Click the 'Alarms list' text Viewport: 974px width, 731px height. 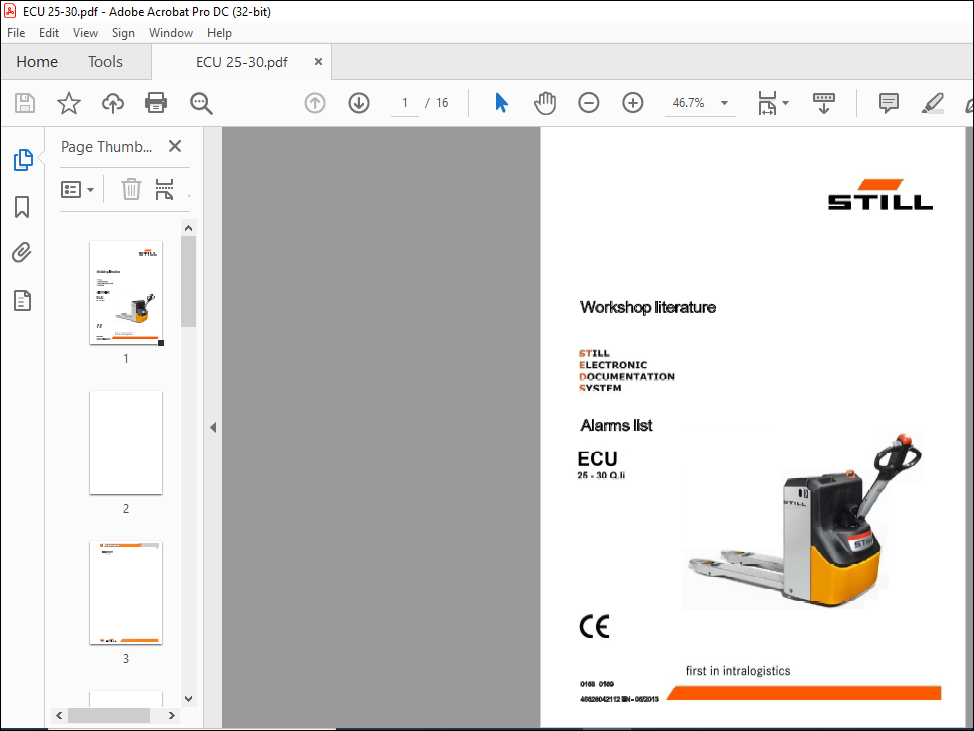(x=616, y=425)
